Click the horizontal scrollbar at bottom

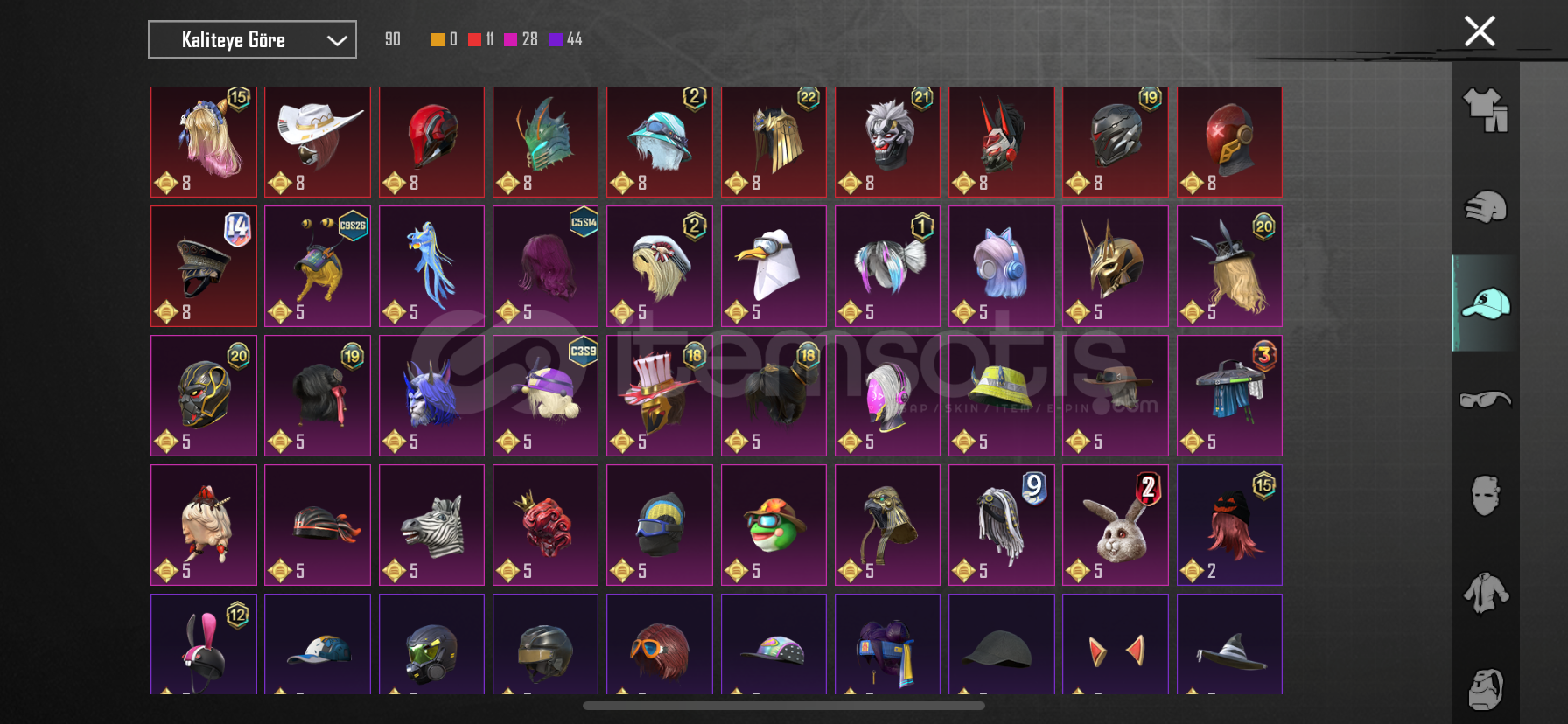[784, 706]
